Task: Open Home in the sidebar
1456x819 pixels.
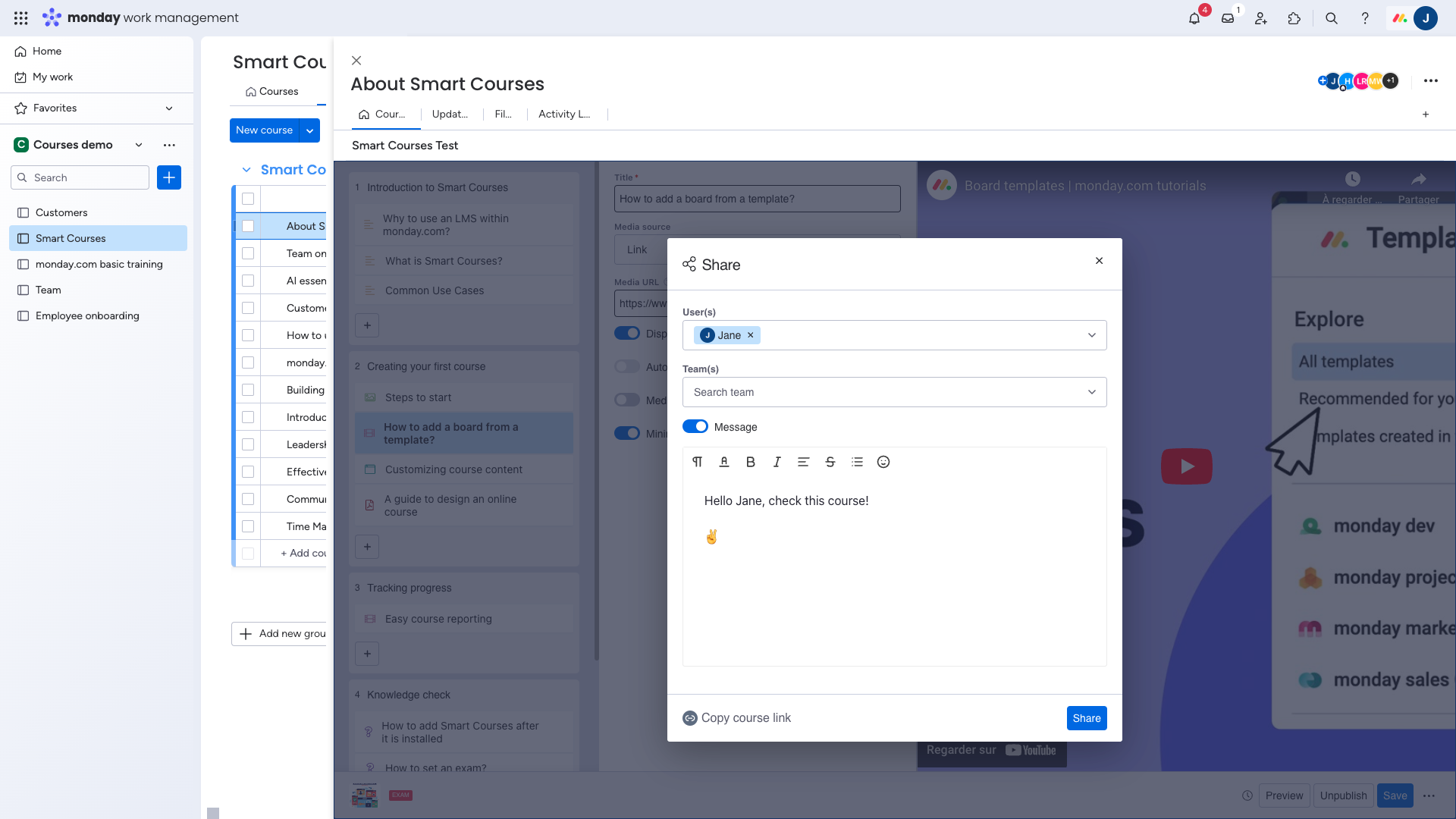Action: click(47, 51)
